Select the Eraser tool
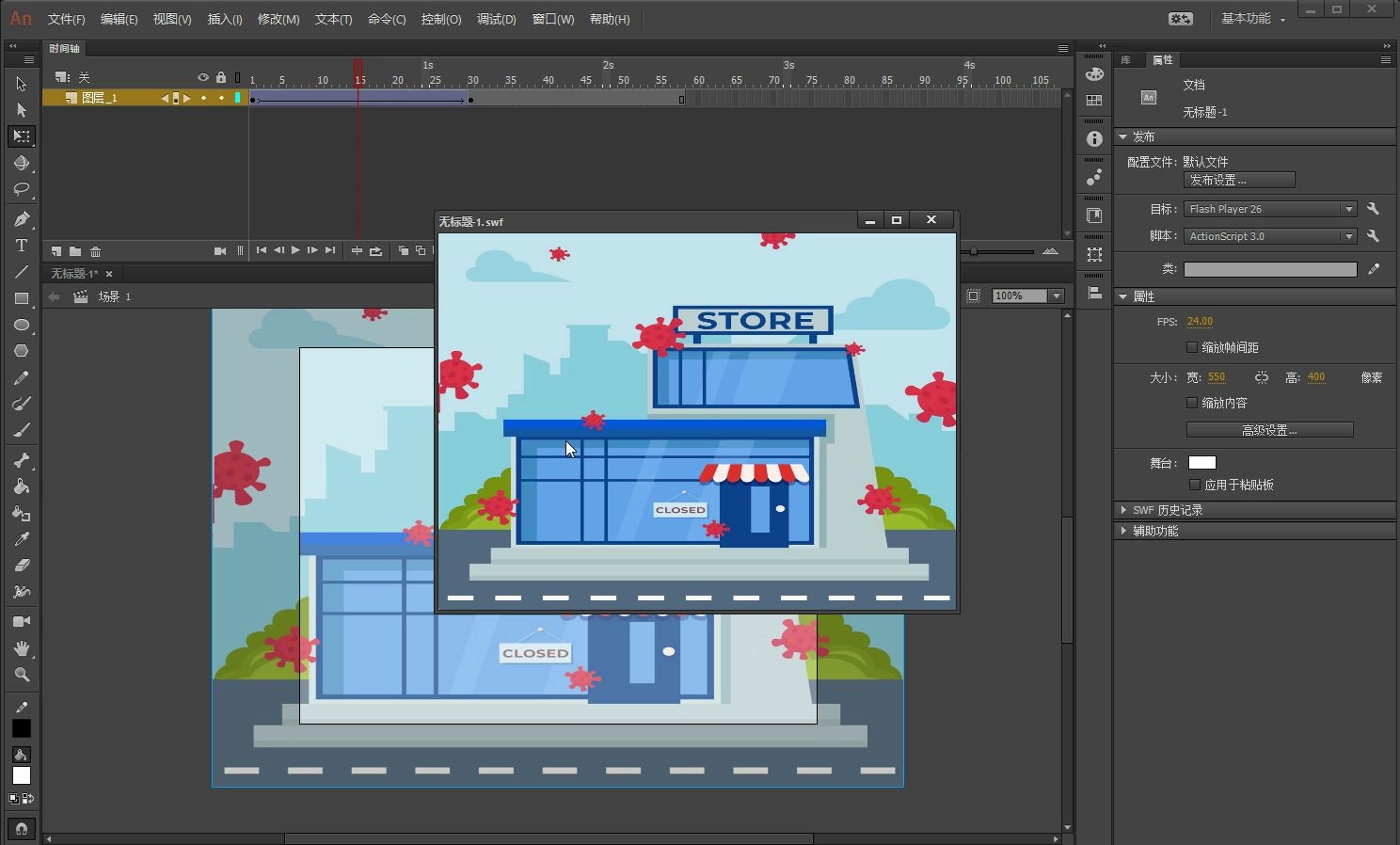Viewport: 1400px width, 845px height. (22, 566)
